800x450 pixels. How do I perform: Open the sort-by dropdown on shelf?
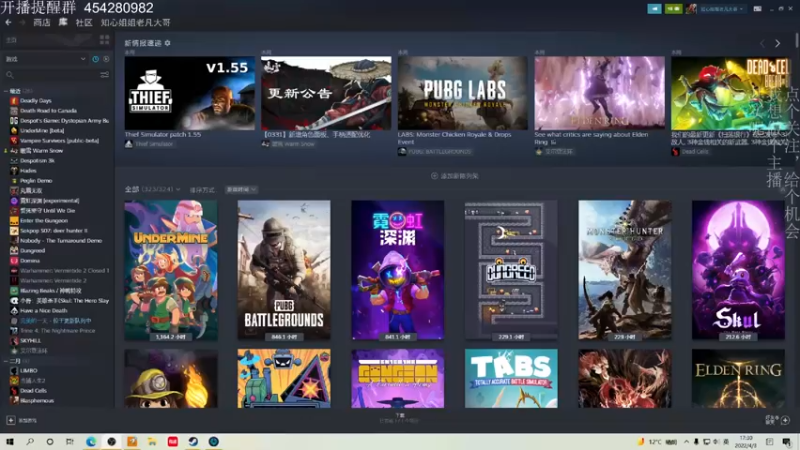tap(241, 190)
